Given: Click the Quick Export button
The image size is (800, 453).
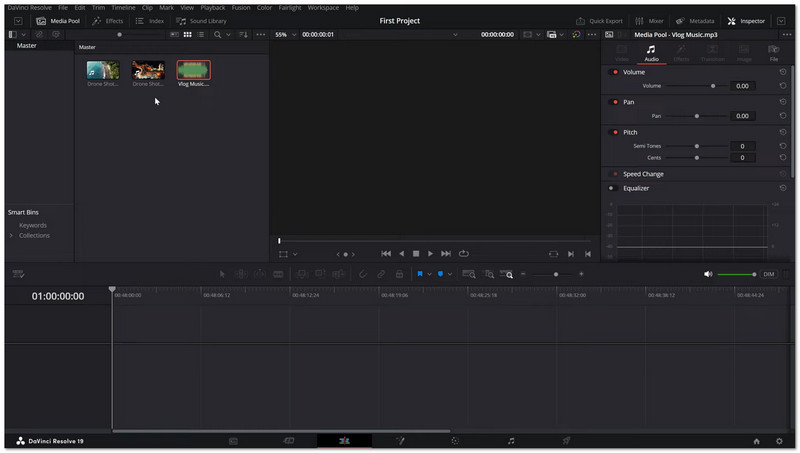Looking at the screenshot, I should pos(599,21).
